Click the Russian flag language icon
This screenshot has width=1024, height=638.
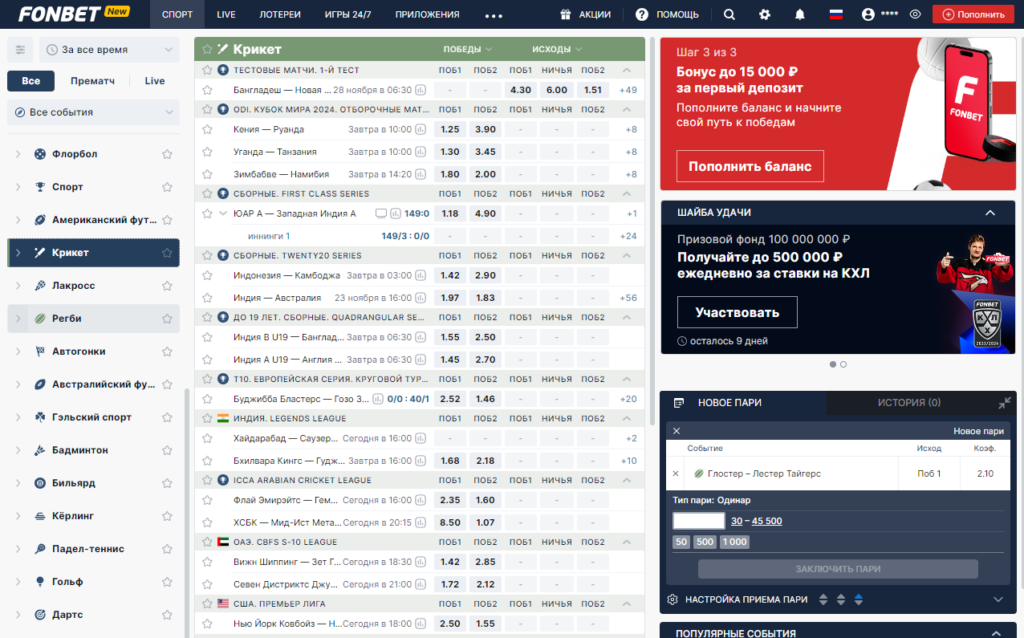836,14
